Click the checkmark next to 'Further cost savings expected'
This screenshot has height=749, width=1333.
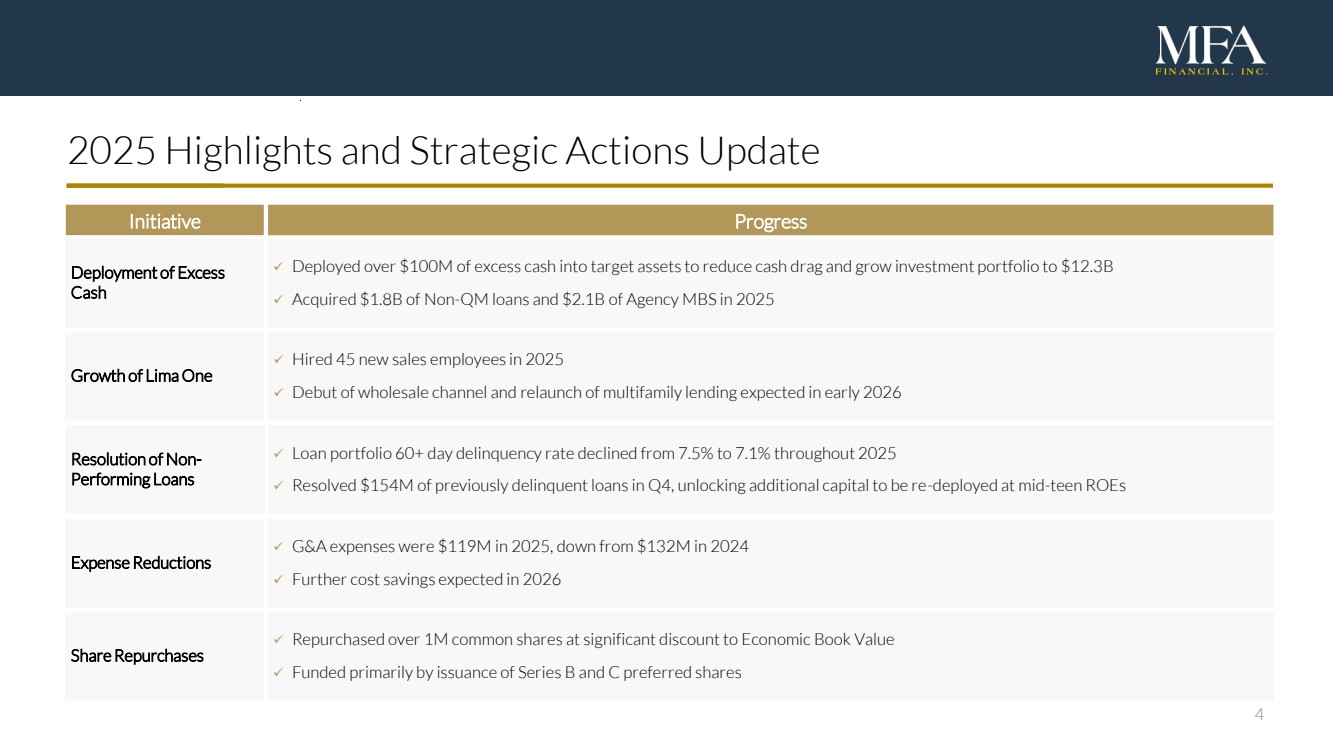tap(278, 580)
